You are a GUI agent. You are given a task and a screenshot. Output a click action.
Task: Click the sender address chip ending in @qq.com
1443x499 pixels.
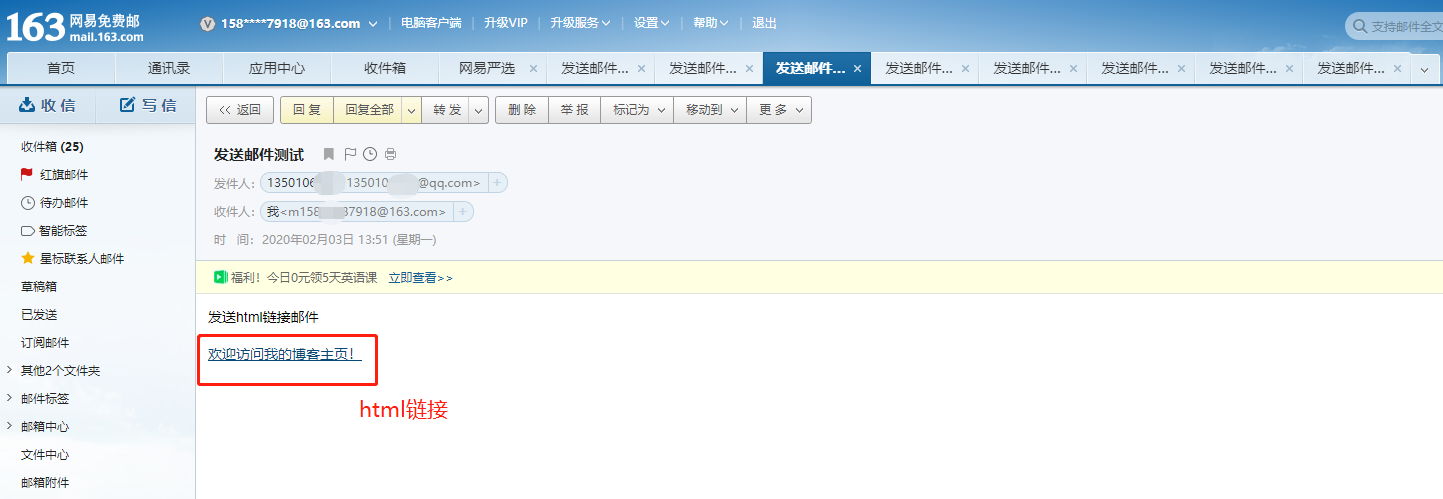(x=373, y=183)
